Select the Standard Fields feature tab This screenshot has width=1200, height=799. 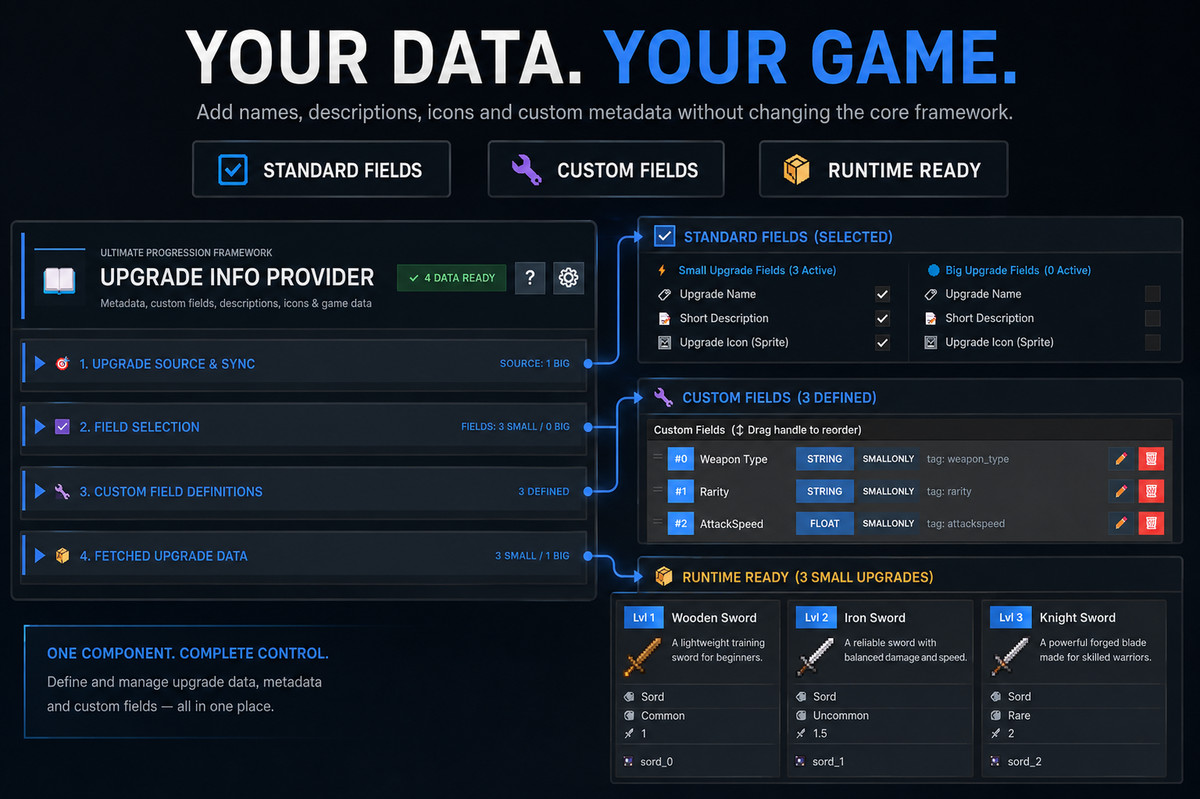(321, 169)
